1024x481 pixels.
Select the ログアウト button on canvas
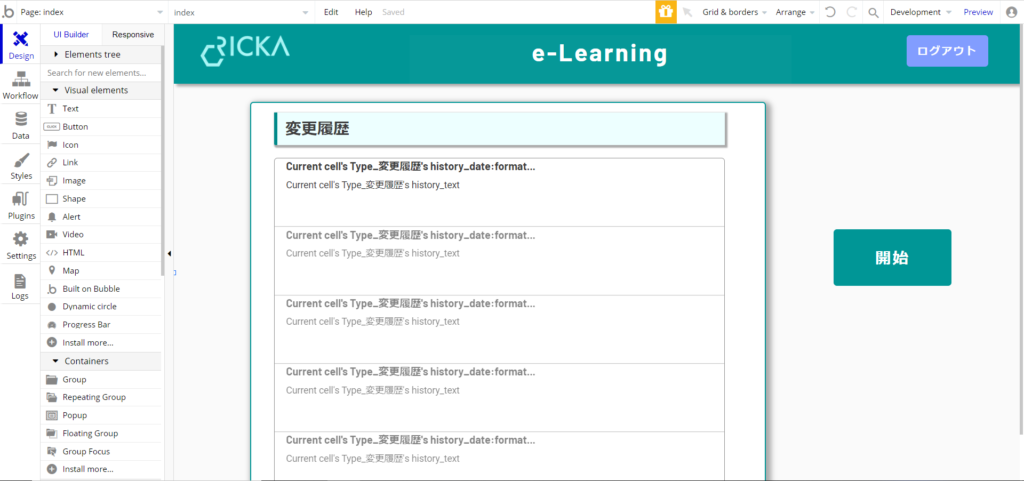pyautogui.click(x=947, y=51)
